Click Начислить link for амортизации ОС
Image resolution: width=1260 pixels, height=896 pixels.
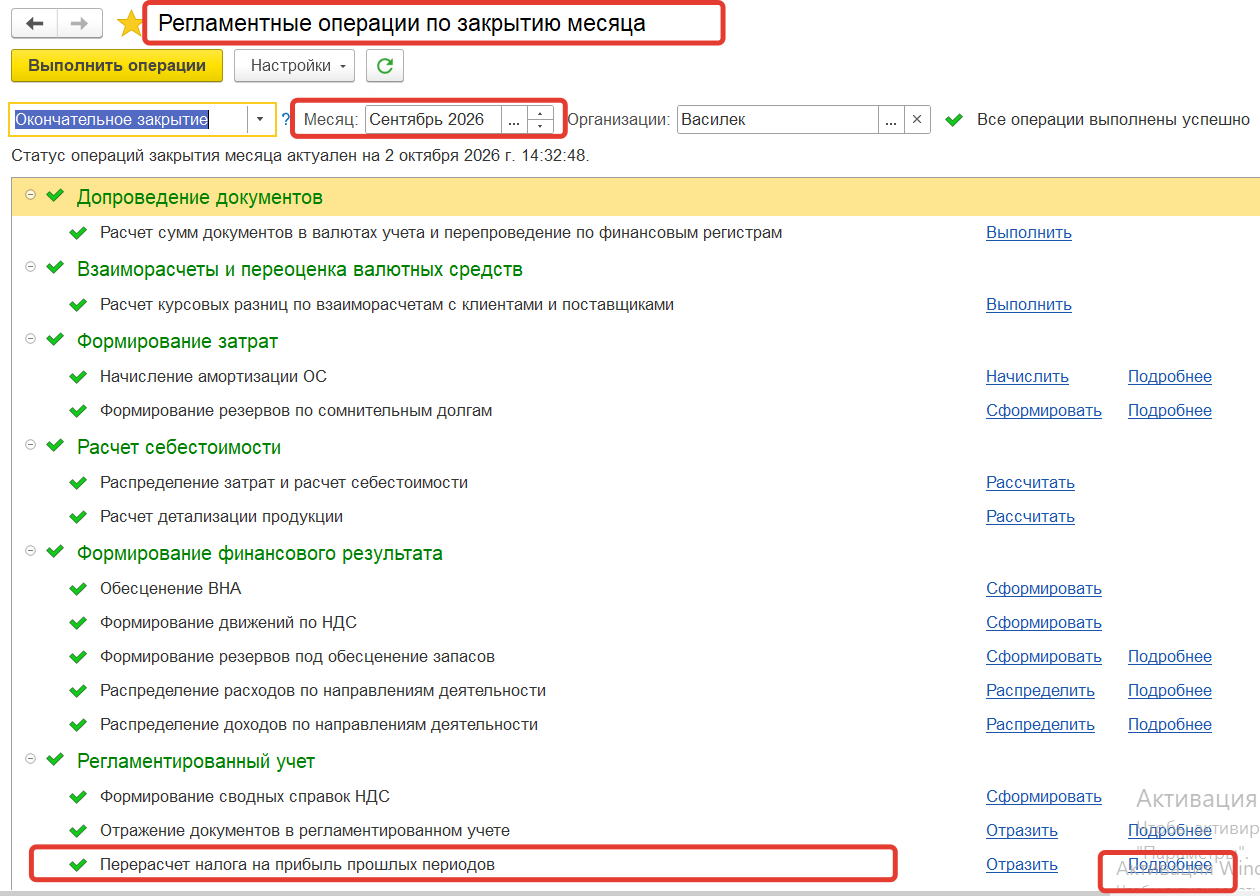pos(1027,377)
